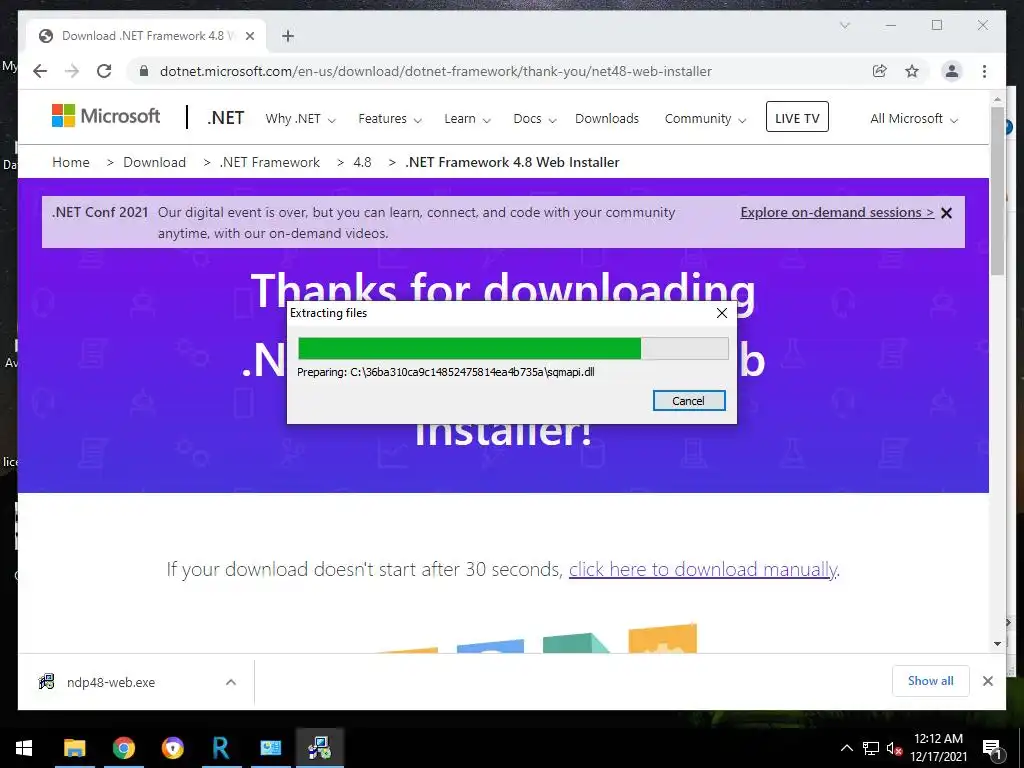Image resolution: width=1024 pixels, height=768 pixels.
Task: Expand the Learn menu
Action: pyautogui.click(x=467, y=119)
